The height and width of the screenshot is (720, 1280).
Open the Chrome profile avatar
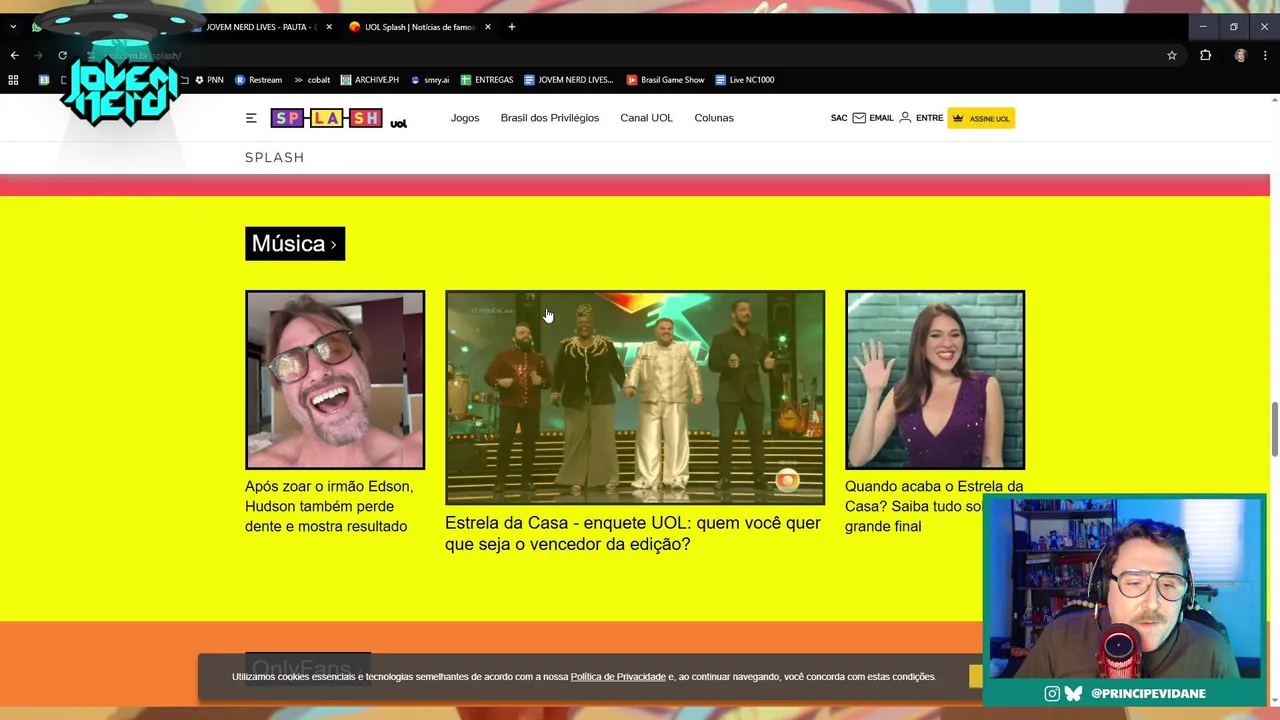[x=1240, y=55]
